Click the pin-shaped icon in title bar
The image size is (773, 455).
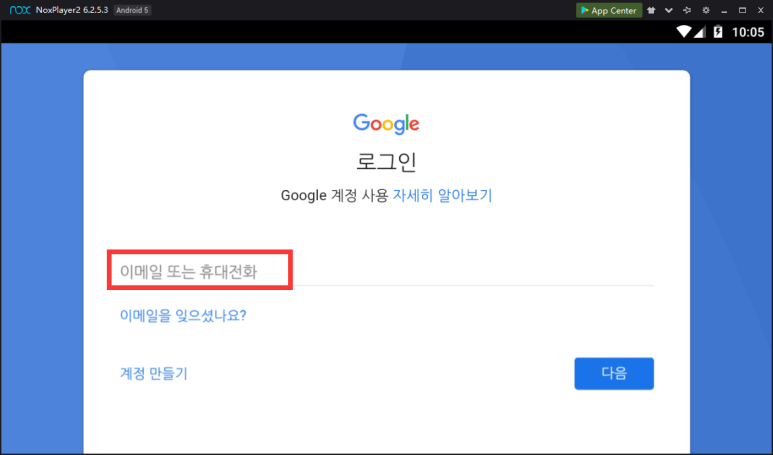(687, 10)
